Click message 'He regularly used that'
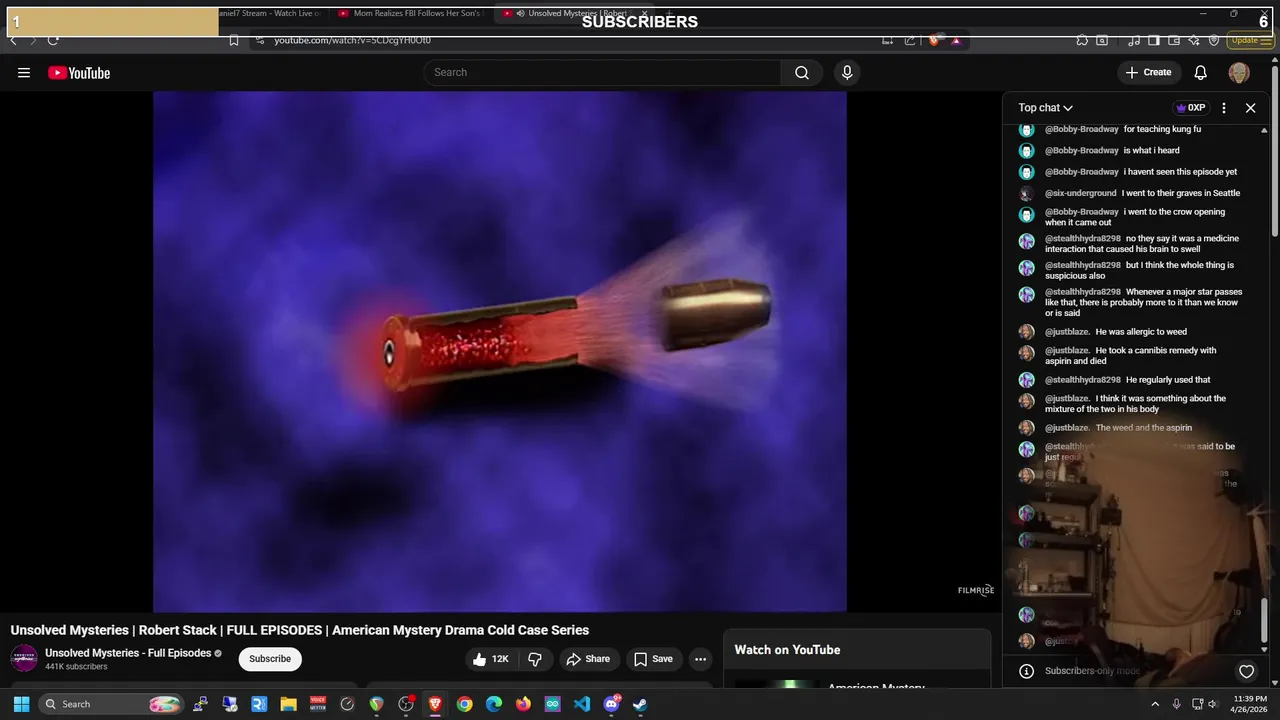 pyautogui.click(x=1168, y=380)
